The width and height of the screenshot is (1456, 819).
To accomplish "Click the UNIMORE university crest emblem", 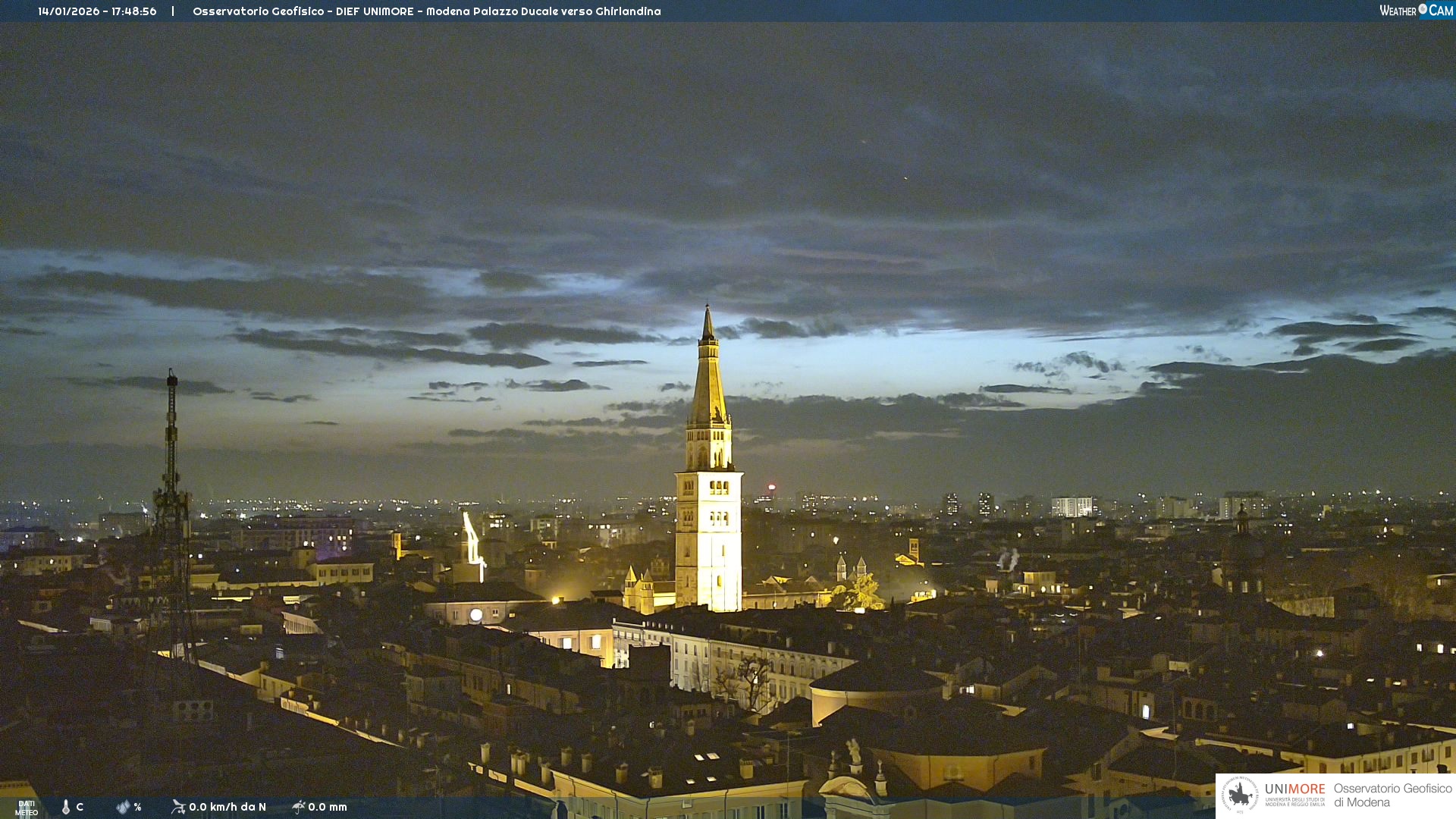I will (x=1240, y=795).
